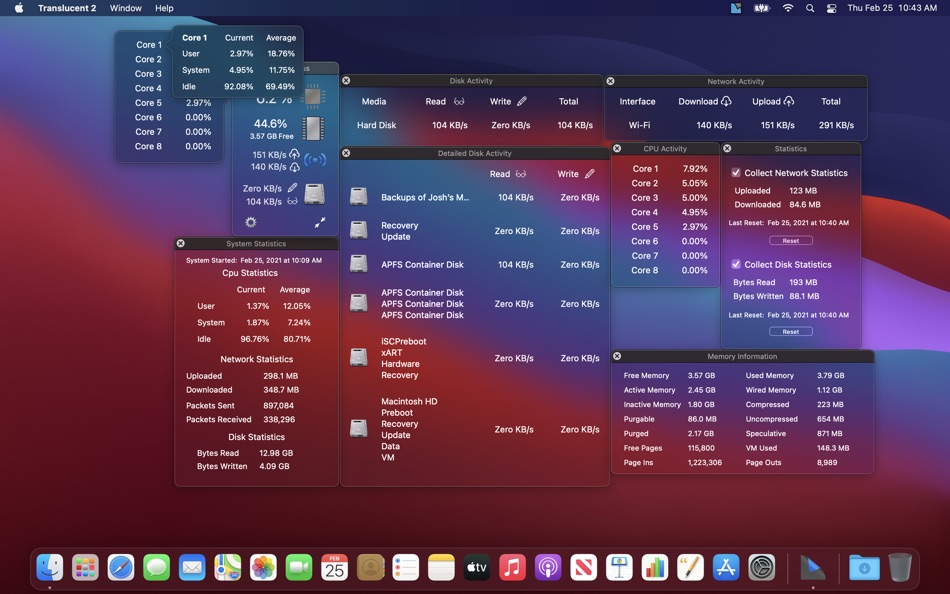The height and width of the screenshot is (594, 950).
Task: Click the disk icon beside the Recovery Update row
Action: (x=359, y=230)
